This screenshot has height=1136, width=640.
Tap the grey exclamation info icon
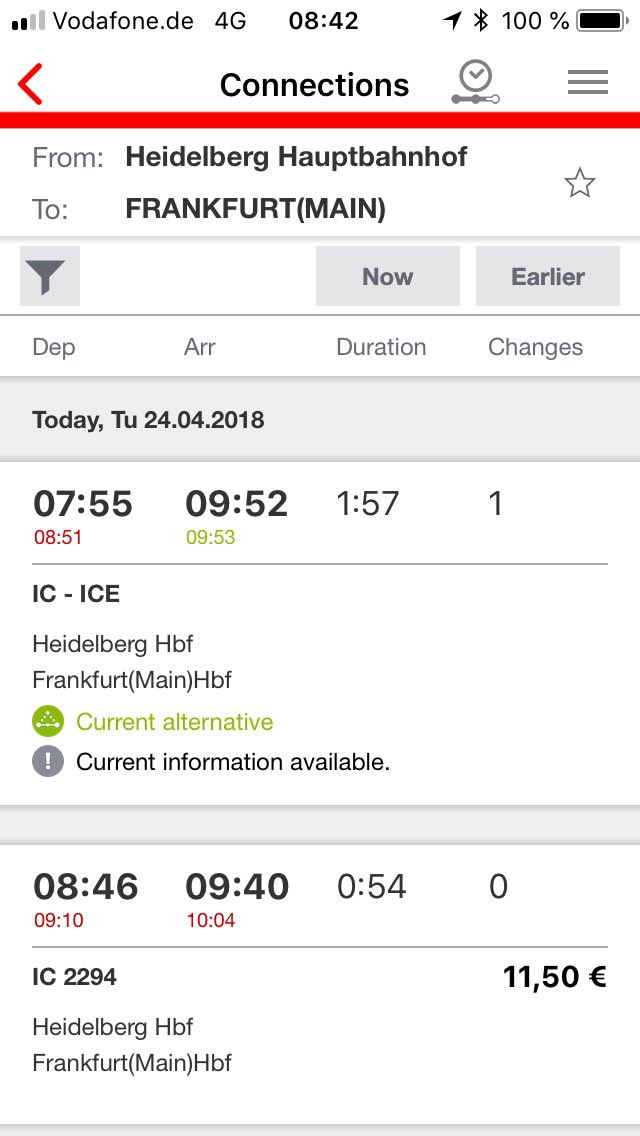click(48, 762)
